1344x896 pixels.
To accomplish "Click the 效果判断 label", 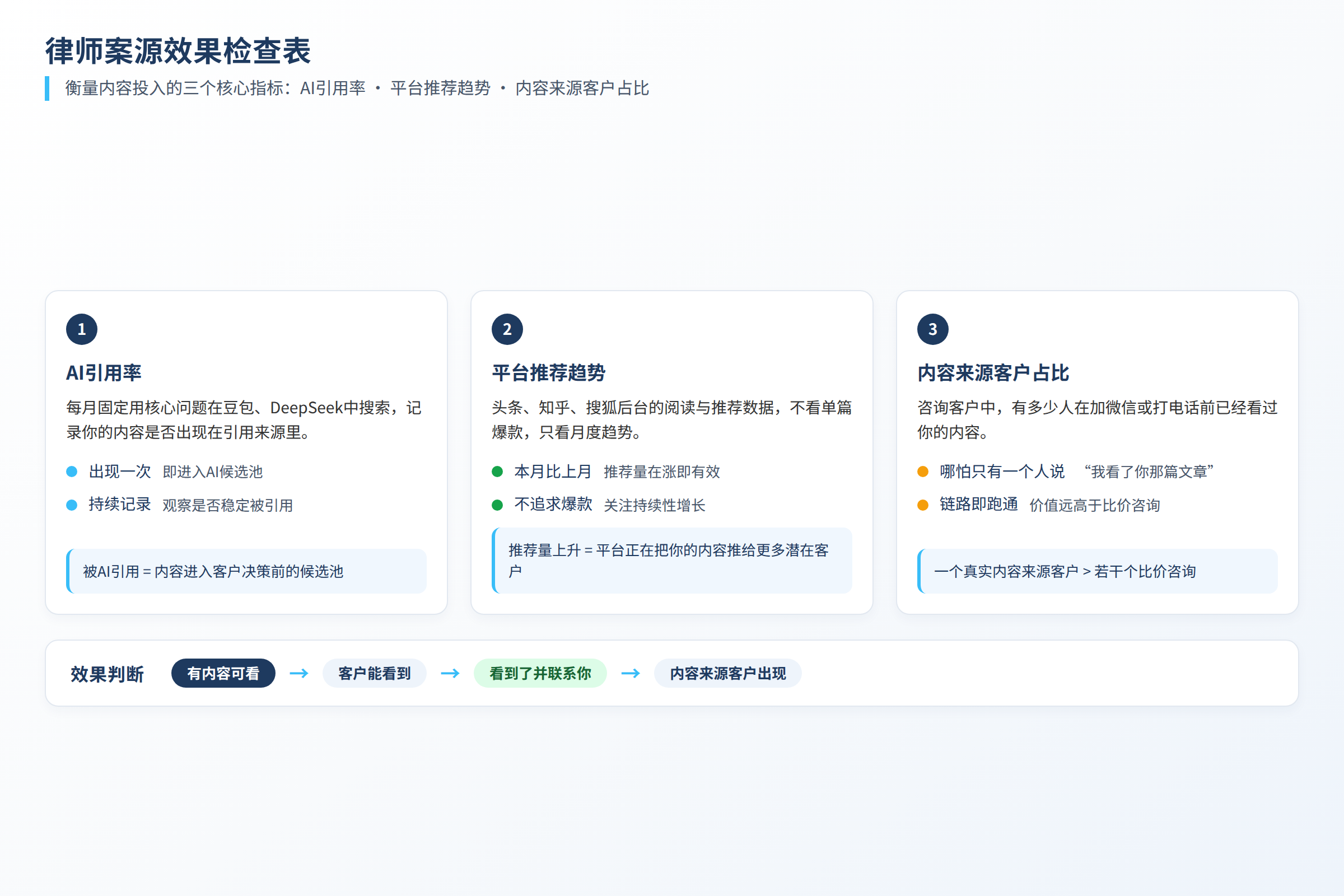I will coord(108,674).
